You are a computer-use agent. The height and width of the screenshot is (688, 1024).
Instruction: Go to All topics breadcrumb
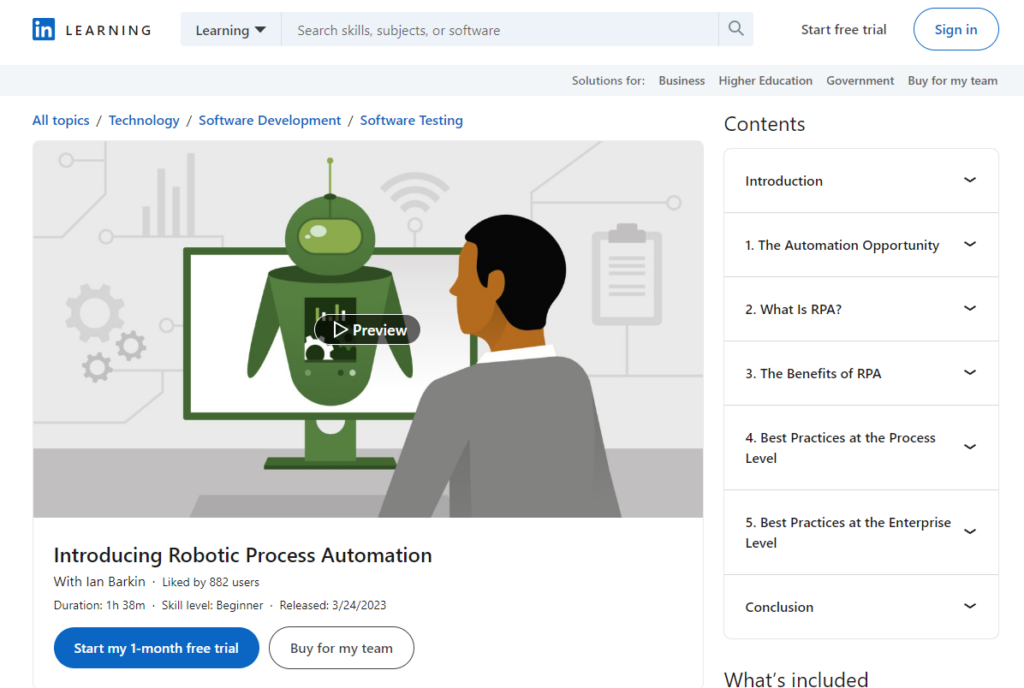point(61,120)
